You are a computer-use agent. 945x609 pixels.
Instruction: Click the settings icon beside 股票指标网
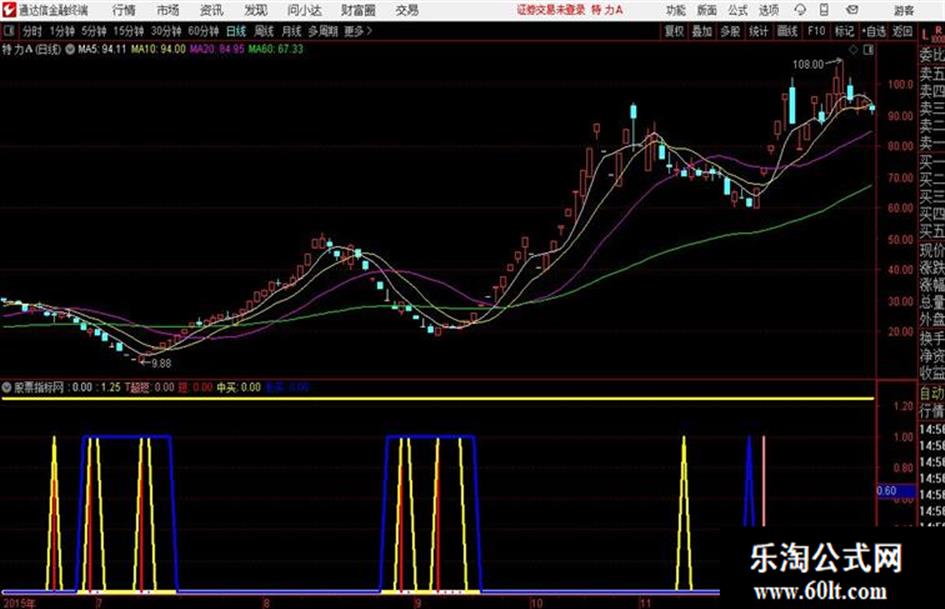(x=7, y=387)
